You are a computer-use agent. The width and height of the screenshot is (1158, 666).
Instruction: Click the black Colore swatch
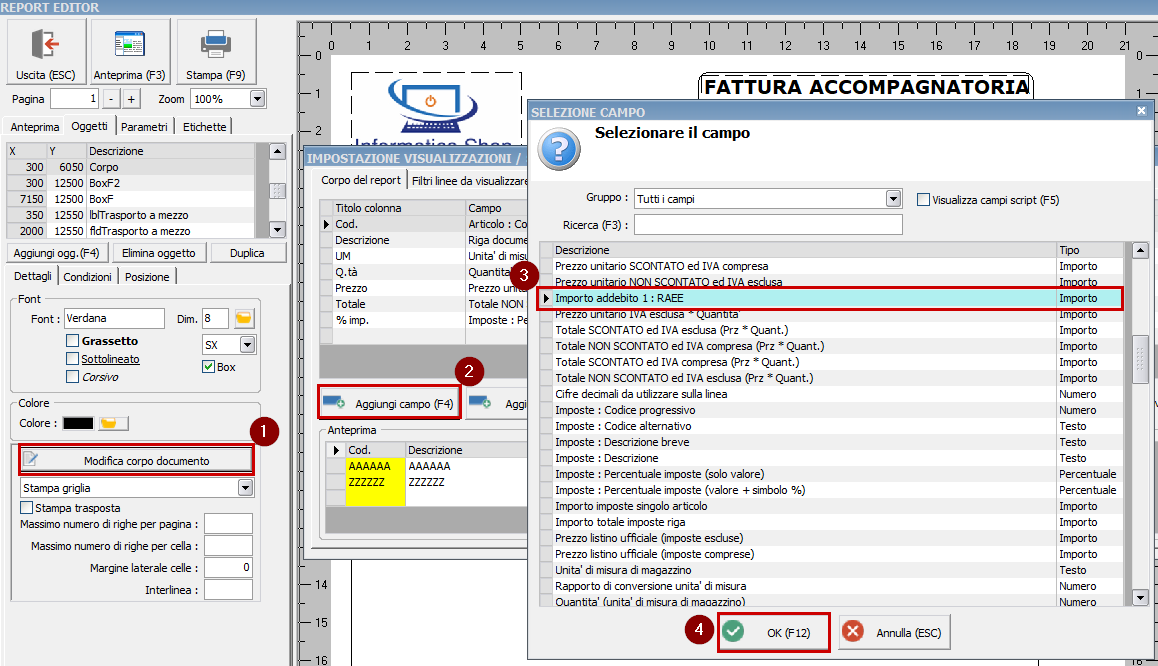click(x=78, y=423)
